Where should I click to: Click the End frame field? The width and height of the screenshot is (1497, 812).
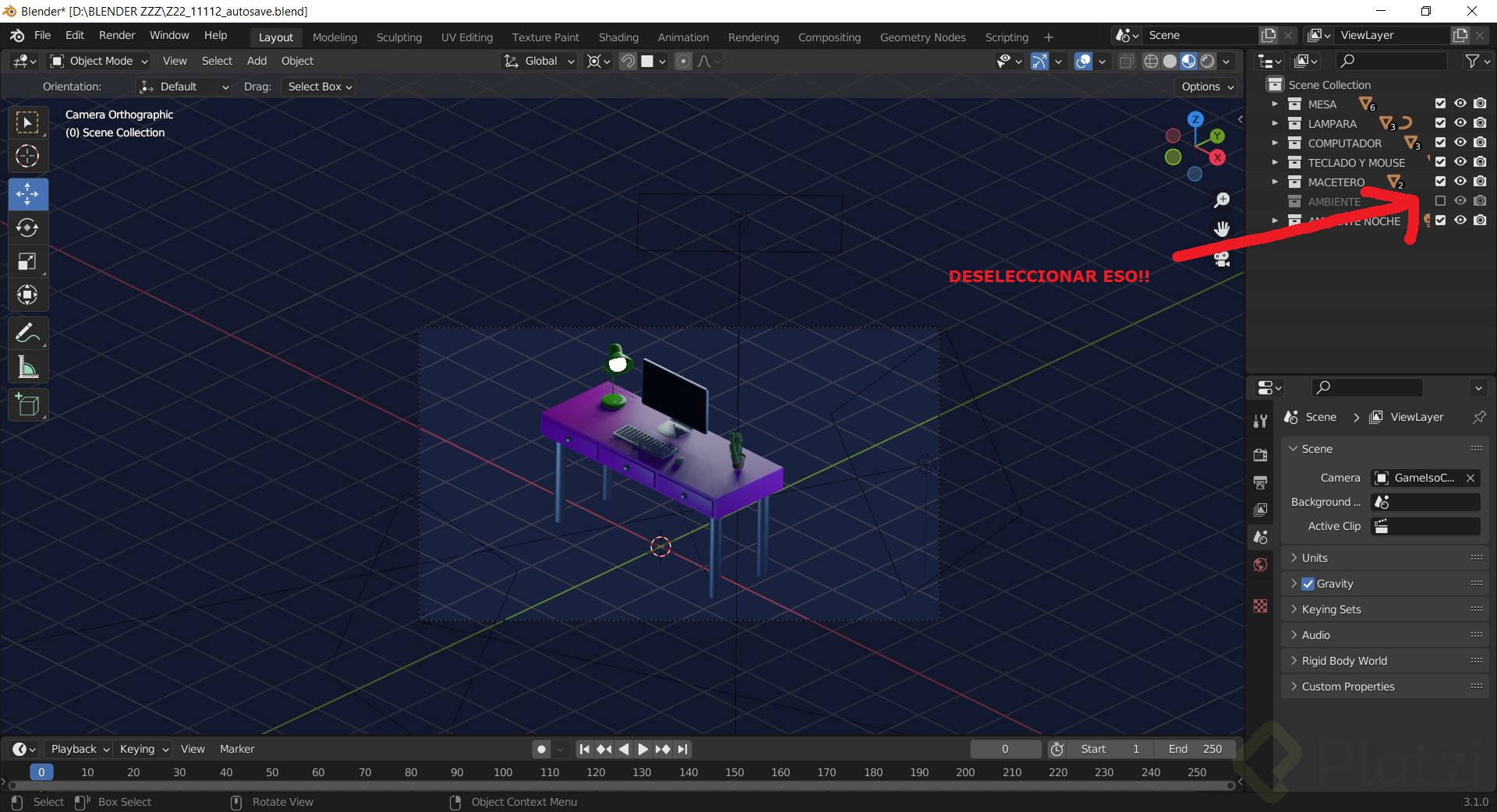[x=1194, y=749]
